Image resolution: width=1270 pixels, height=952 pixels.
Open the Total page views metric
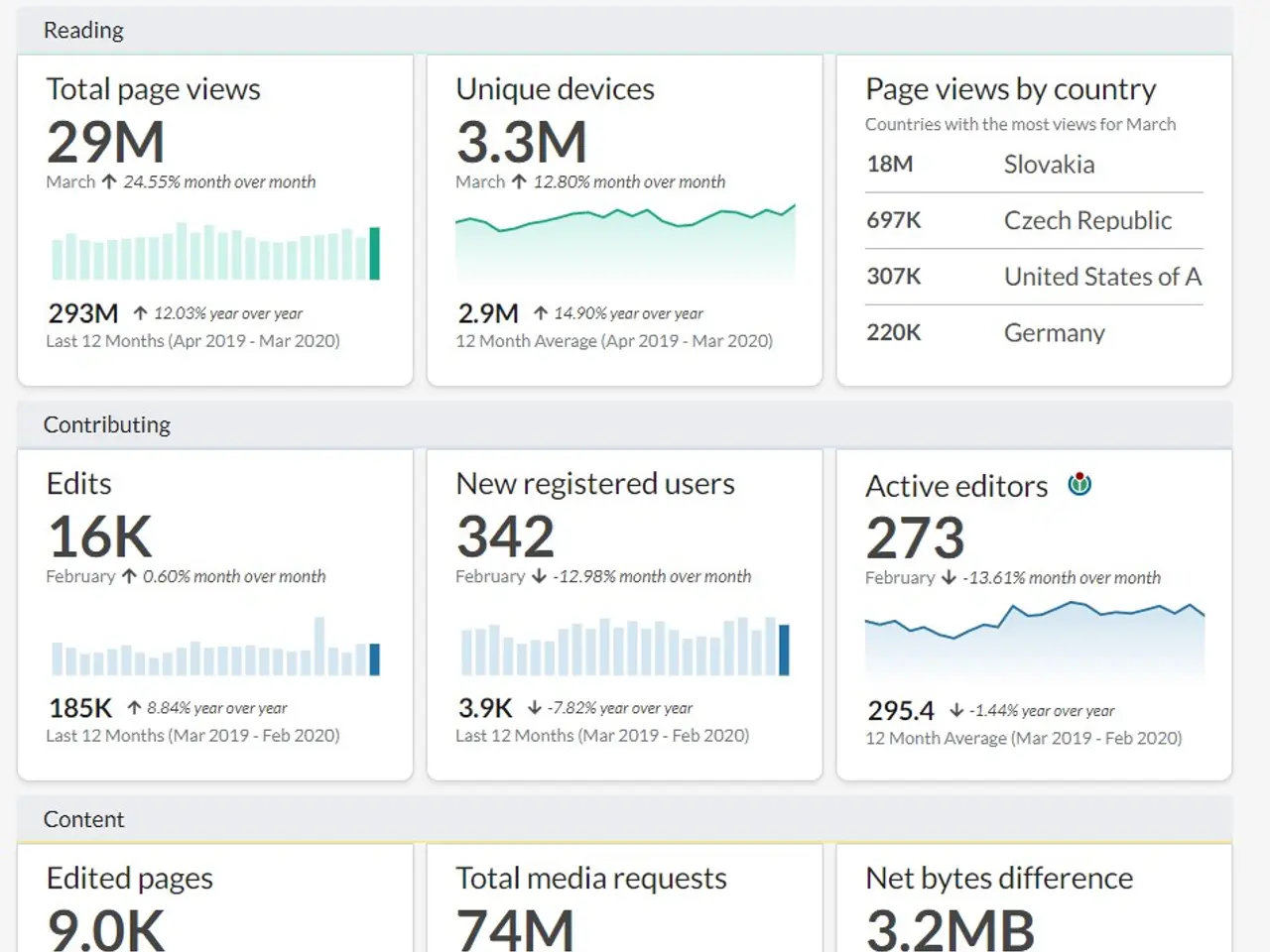click(153, 89)
